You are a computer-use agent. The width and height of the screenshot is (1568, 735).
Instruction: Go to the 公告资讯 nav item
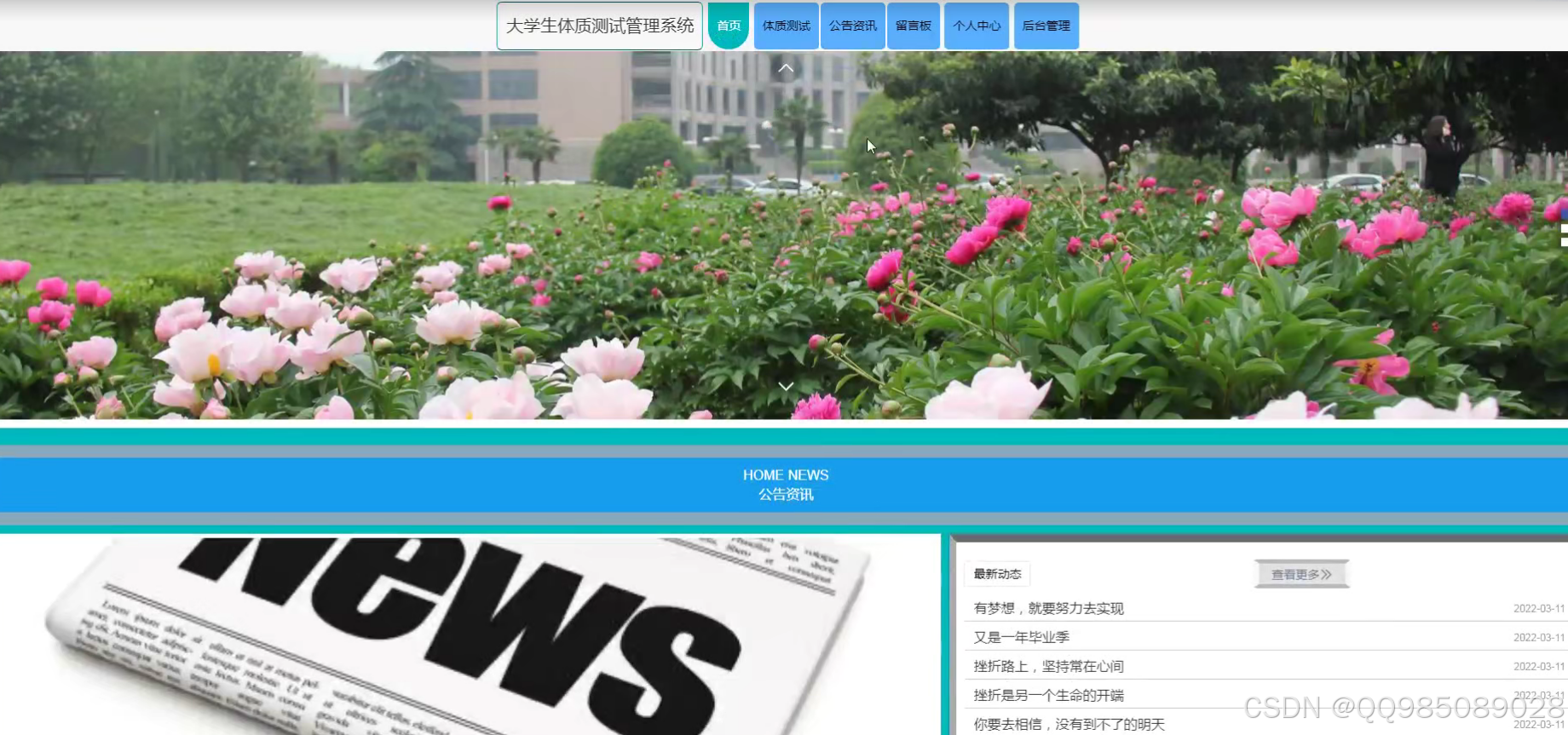853,26
